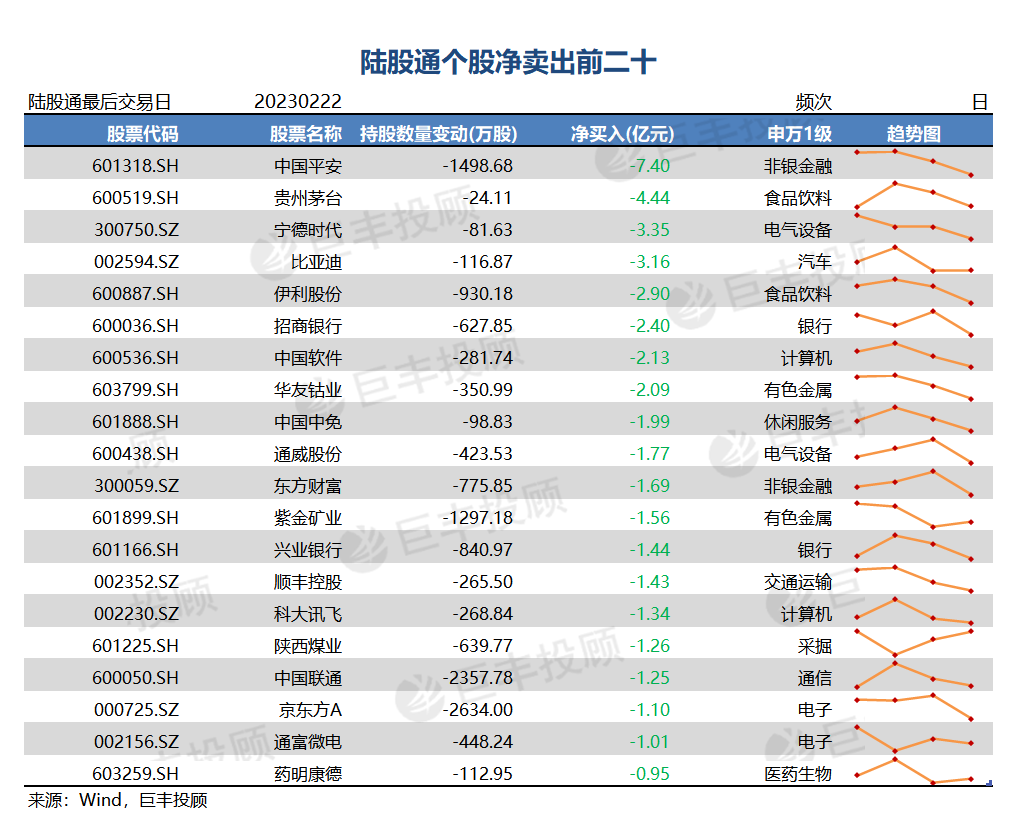The image size is (1019, 839).
Task: Select the date value 20230222
Action: click(298, 101)
